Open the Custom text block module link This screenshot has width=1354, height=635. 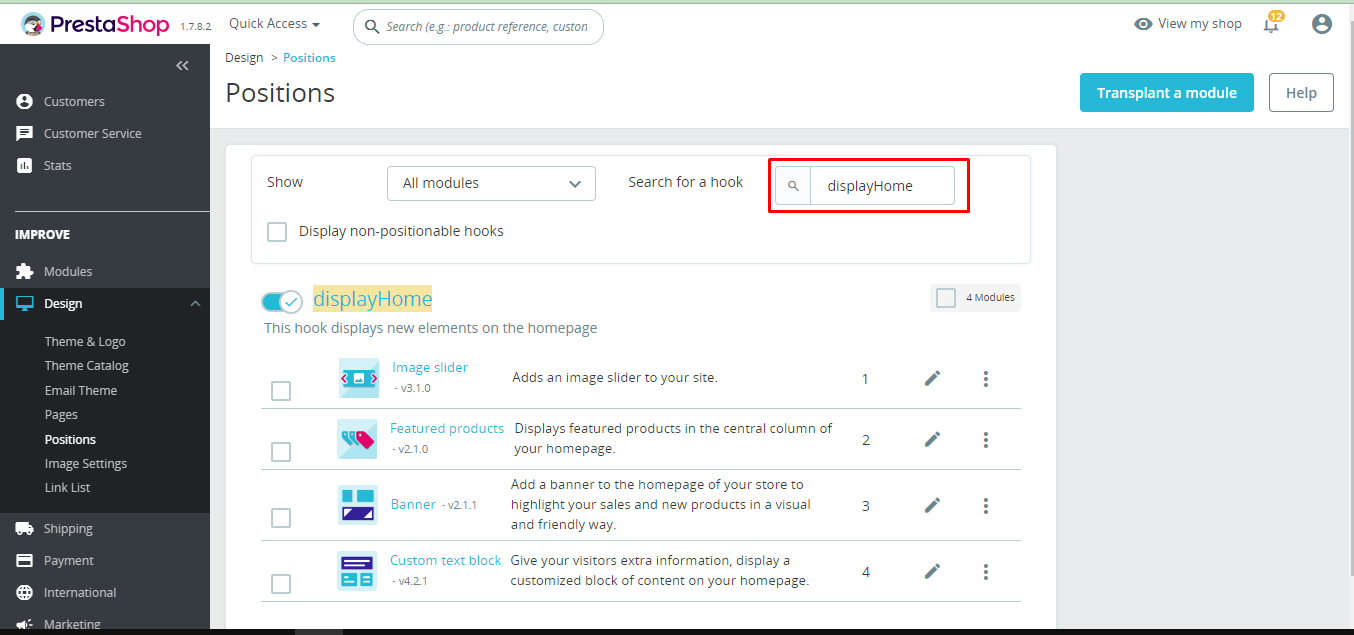pyautogui.click(x=446, y=560)
